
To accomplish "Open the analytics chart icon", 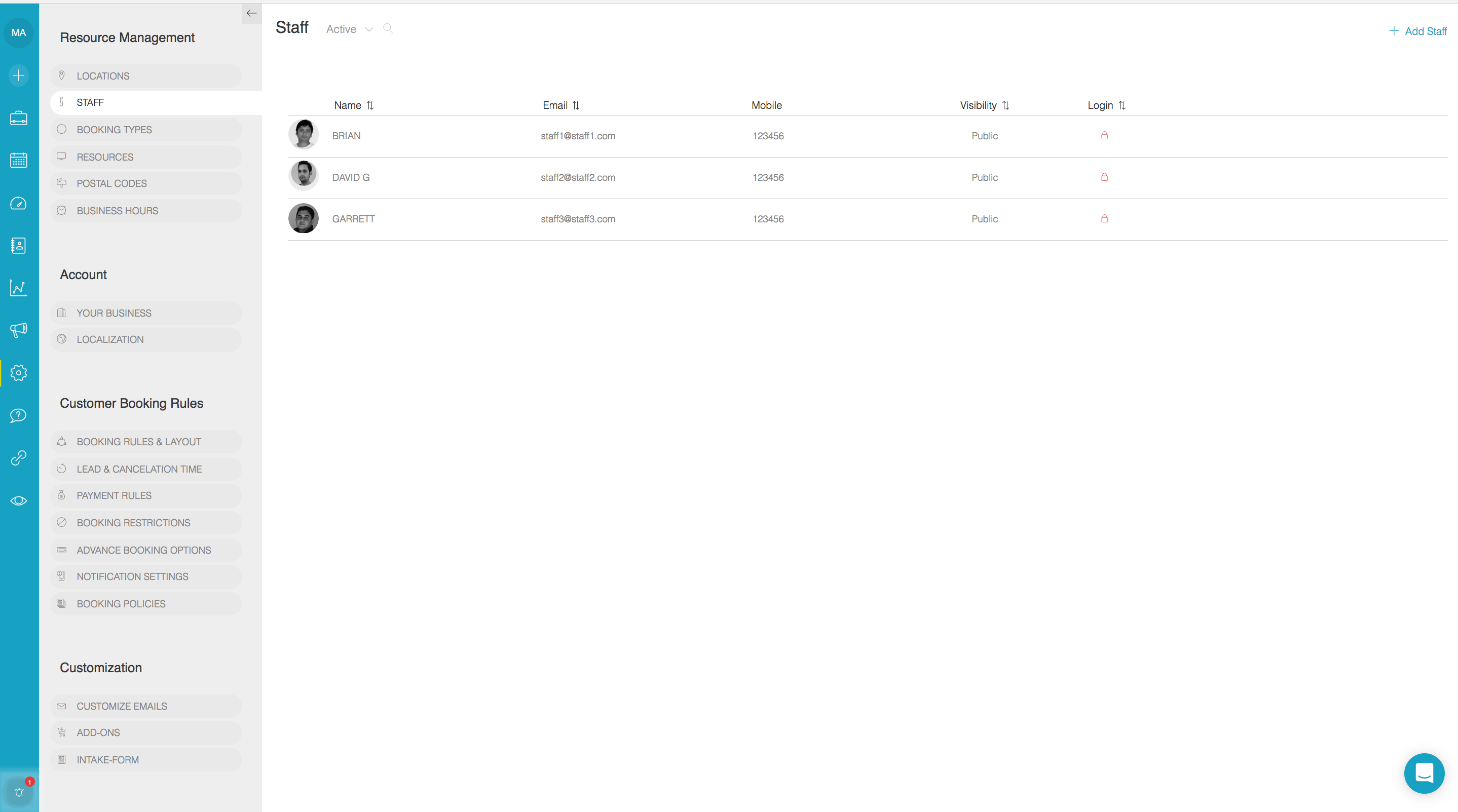I will [x=19, y=288].
